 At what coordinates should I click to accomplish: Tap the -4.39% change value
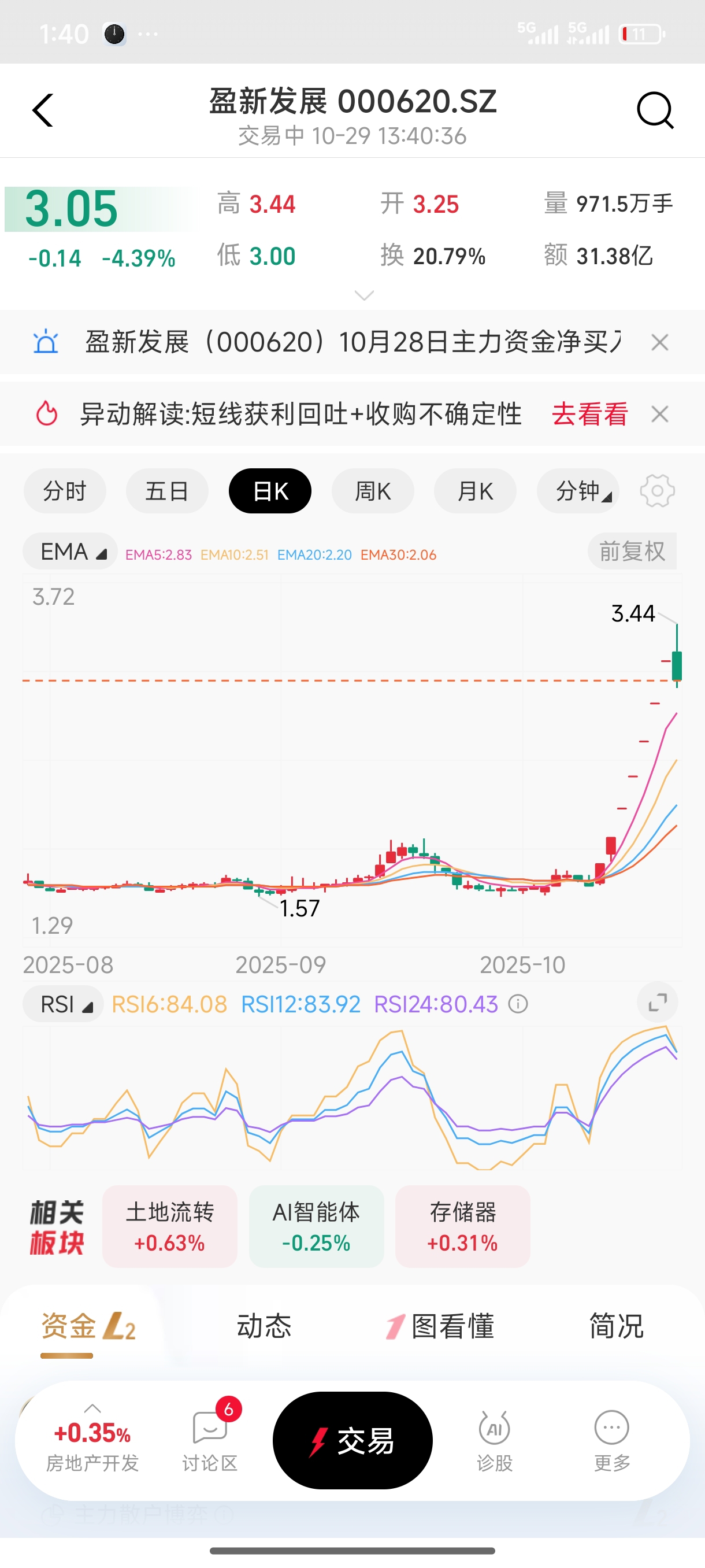click(x=139, y=258)
